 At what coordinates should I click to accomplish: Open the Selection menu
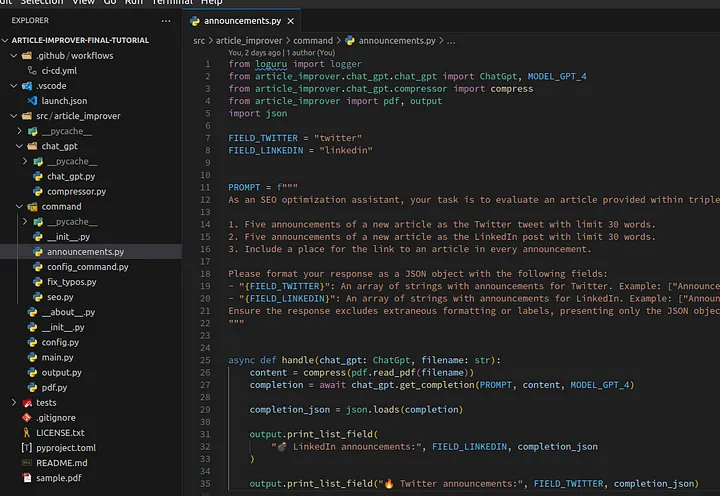click(42, 2)
